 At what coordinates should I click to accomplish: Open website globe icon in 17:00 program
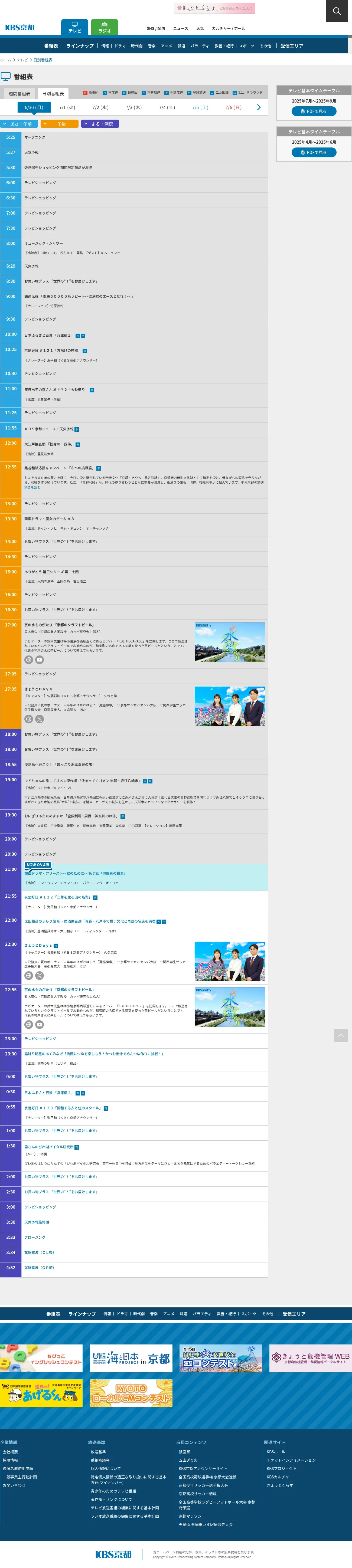point(29,660)
